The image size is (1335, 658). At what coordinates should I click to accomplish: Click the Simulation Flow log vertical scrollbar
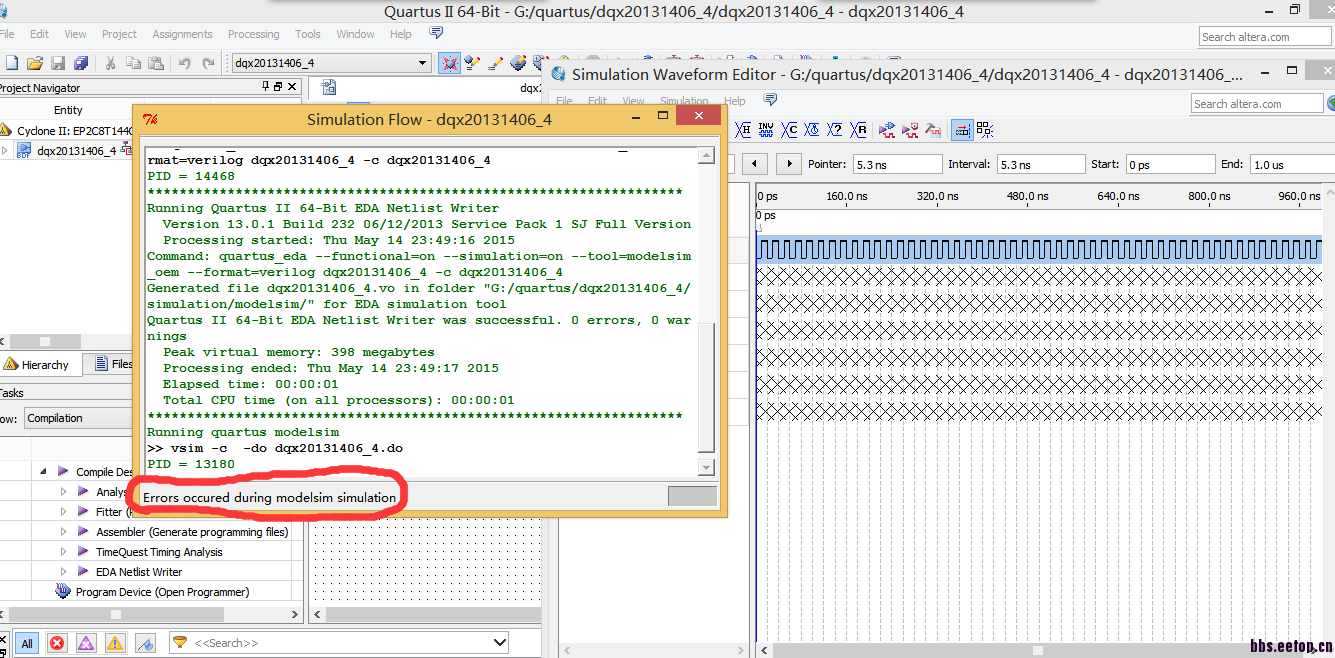pos(706,311)
